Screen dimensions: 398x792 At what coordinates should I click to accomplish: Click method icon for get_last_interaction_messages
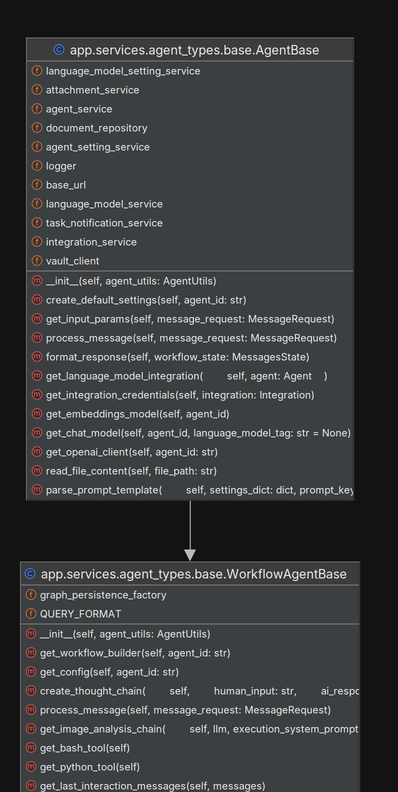[31, 786]
